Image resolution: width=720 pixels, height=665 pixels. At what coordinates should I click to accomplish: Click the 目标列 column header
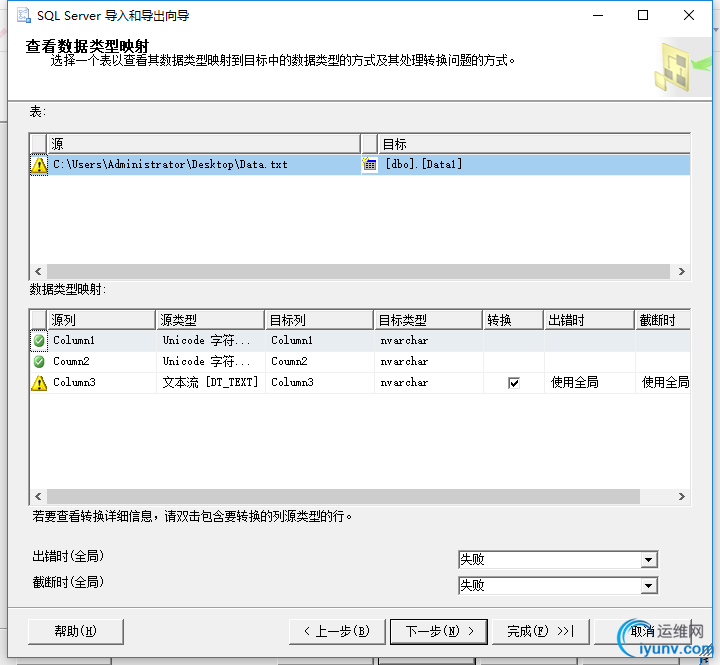pyautogui.click(x=320, y=320)
